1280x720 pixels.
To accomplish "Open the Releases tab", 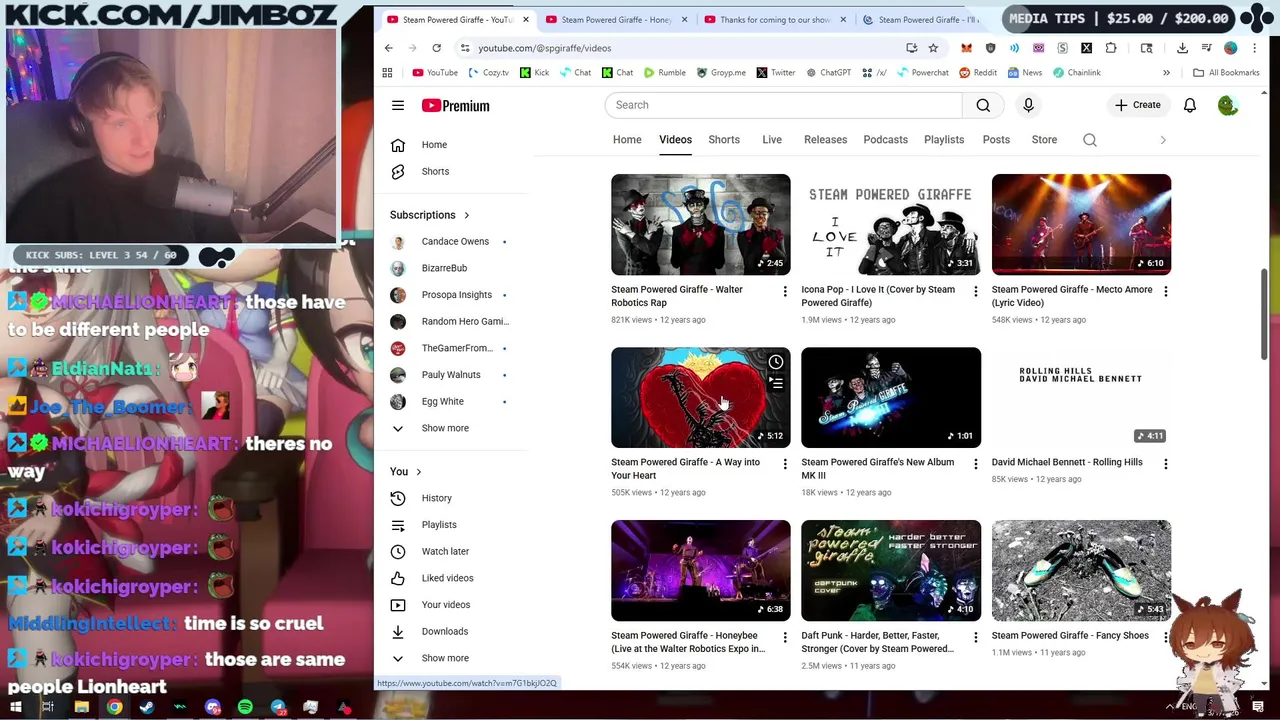I will (x=826, y=140).
